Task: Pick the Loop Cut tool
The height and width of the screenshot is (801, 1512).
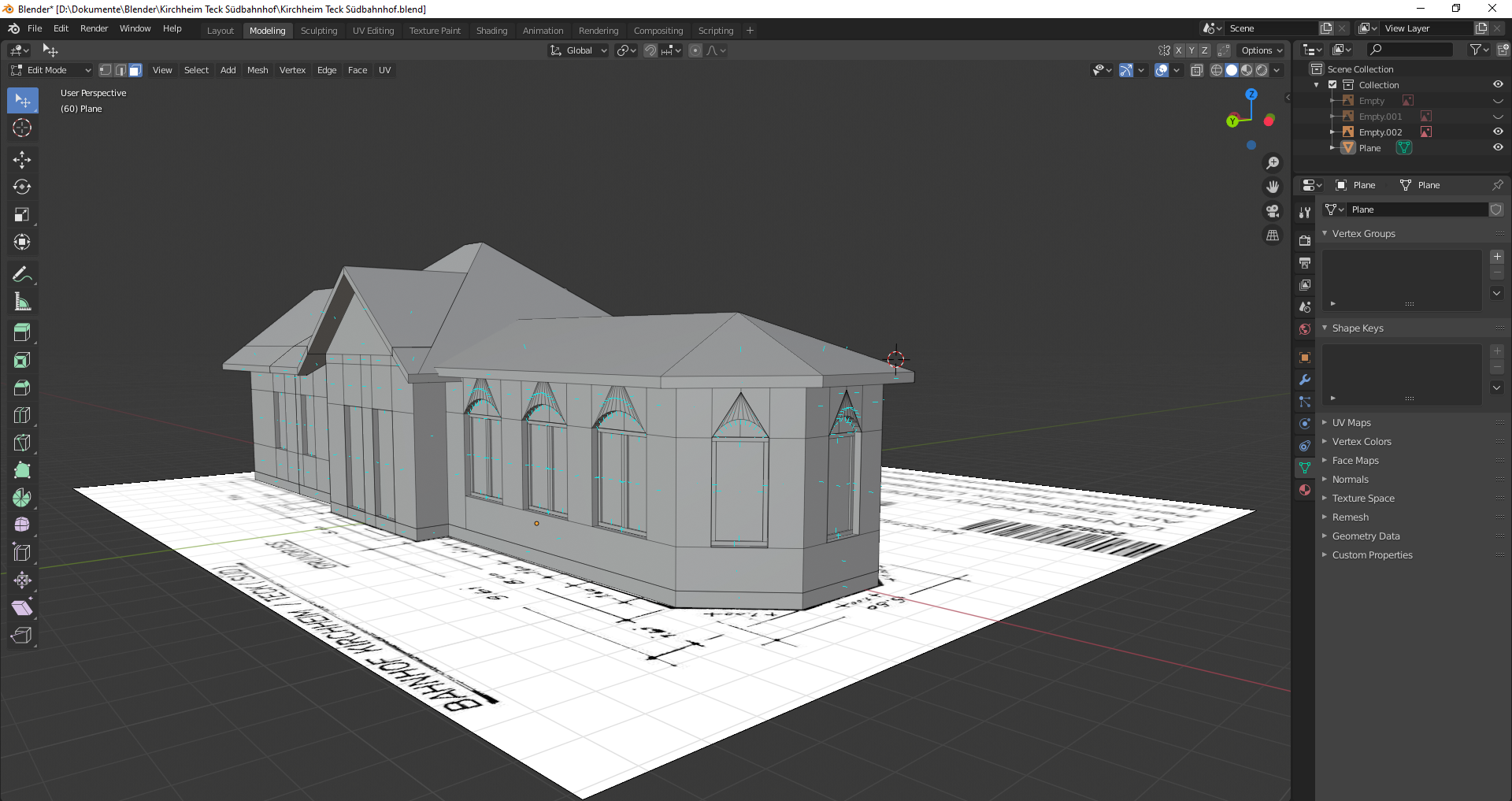Action: [22, 415]
